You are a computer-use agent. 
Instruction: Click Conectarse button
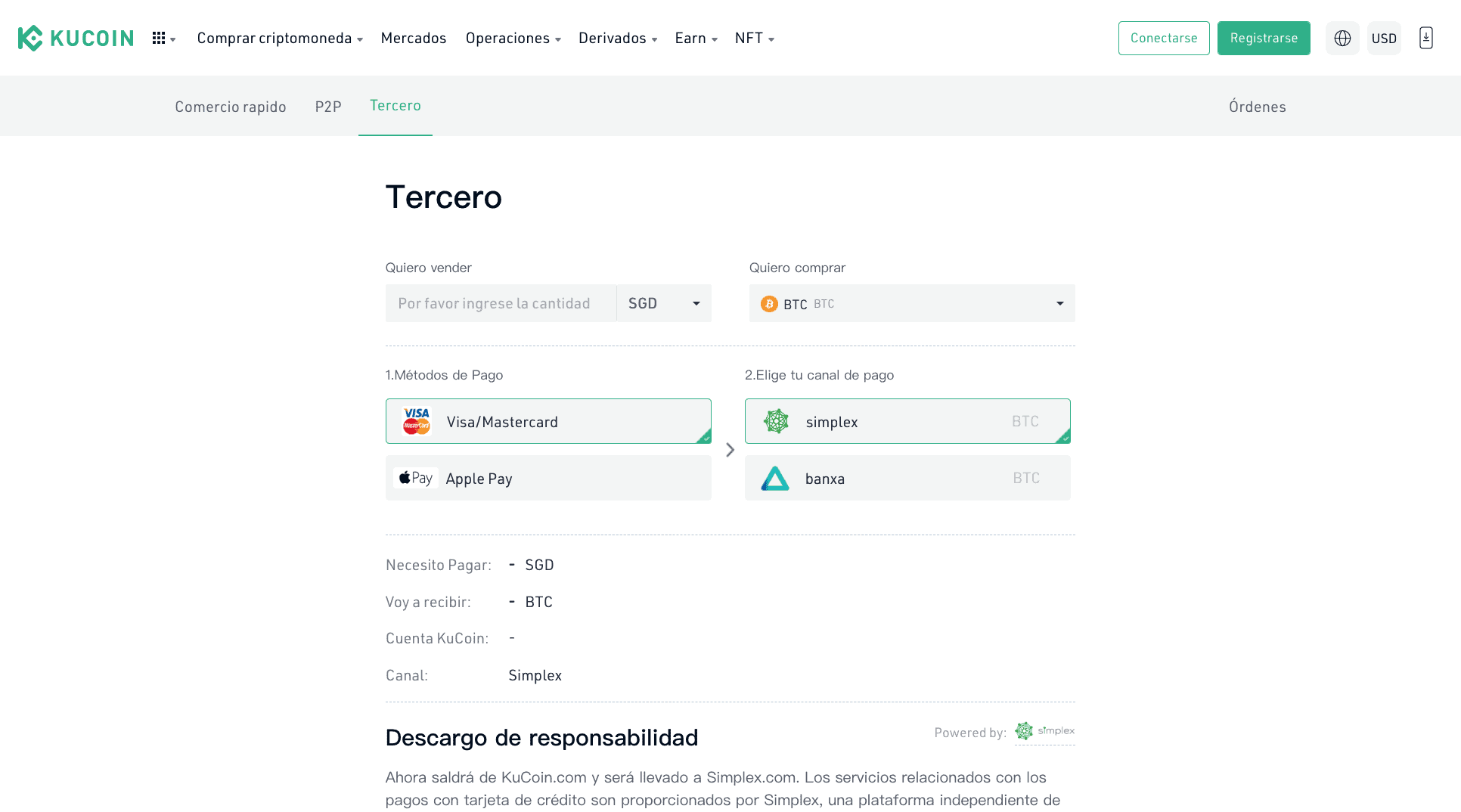click(1164, 38)
